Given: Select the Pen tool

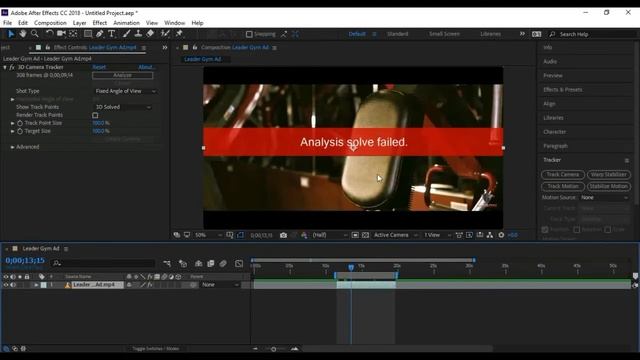Looking at the screenshot, I should tap(100, 34).
